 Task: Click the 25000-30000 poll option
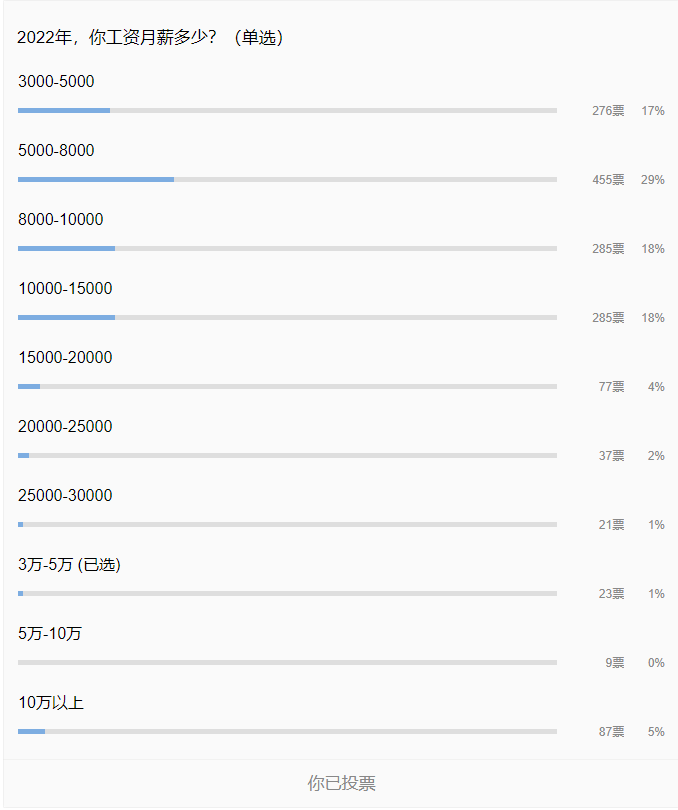[x=65, y=496]
